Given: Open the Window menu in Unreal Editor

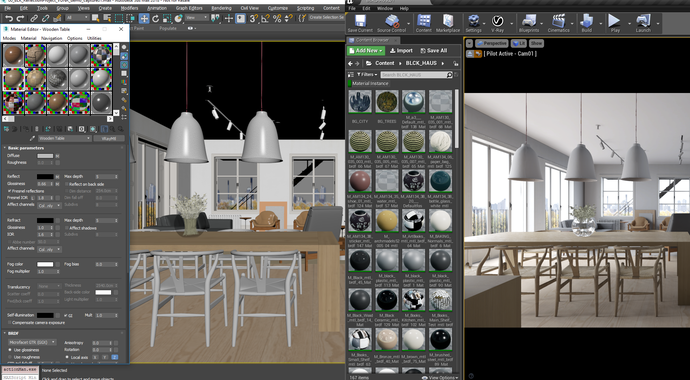Looking at the screenshot, I should point(385,8).
